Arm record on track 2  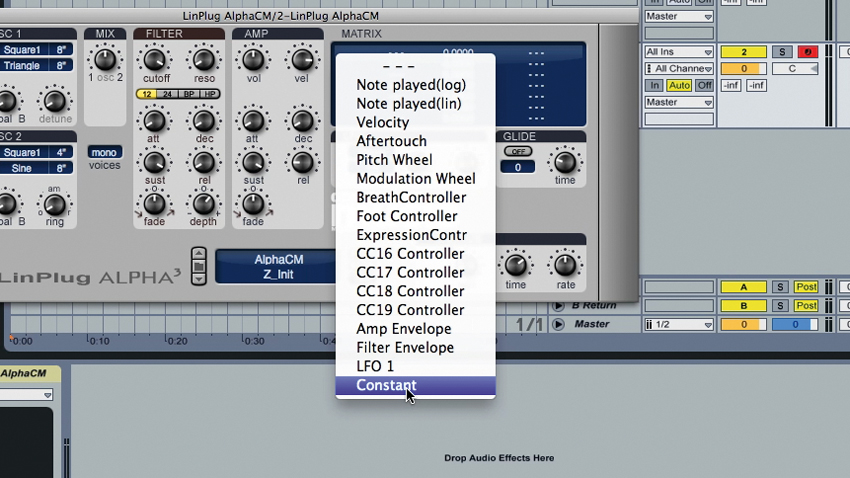pos(808,52)
